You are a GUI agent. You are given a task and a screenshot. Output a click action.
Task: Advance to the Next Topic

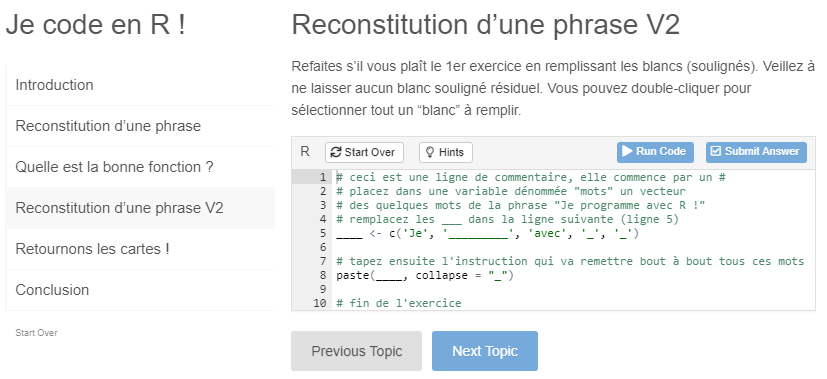click(x=485, y=351)
